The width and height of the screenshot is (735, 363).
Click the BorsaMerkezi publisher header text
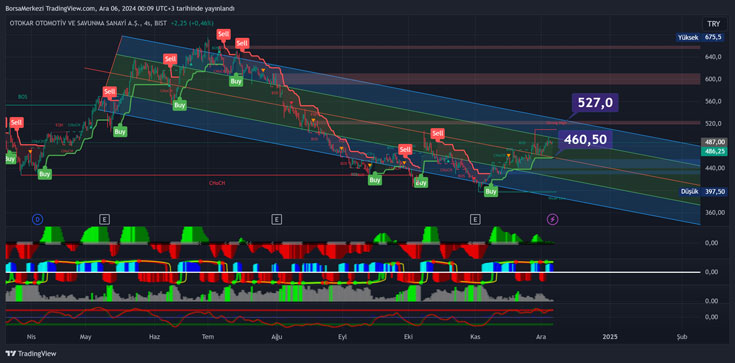pyautogui.click(x=120, y=8)
